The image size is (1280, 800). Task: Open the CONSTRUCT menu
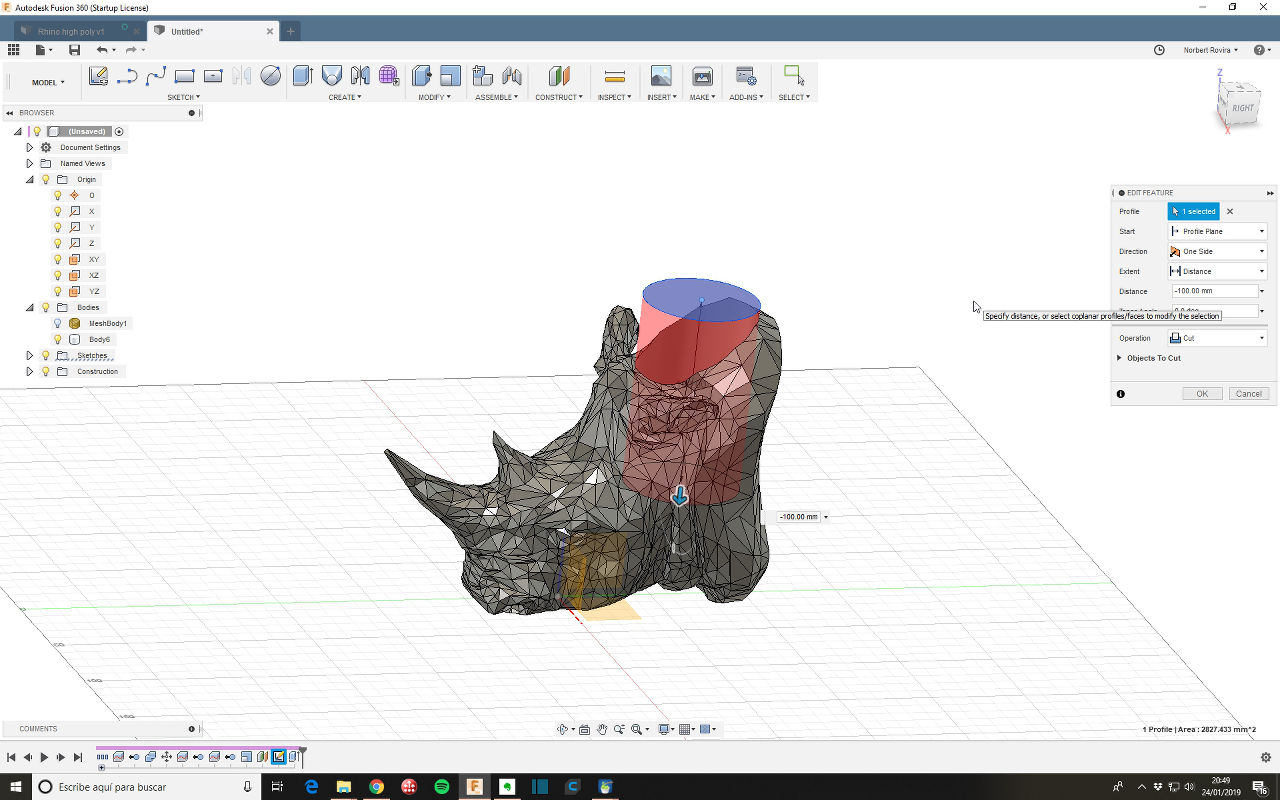point(559,97)
